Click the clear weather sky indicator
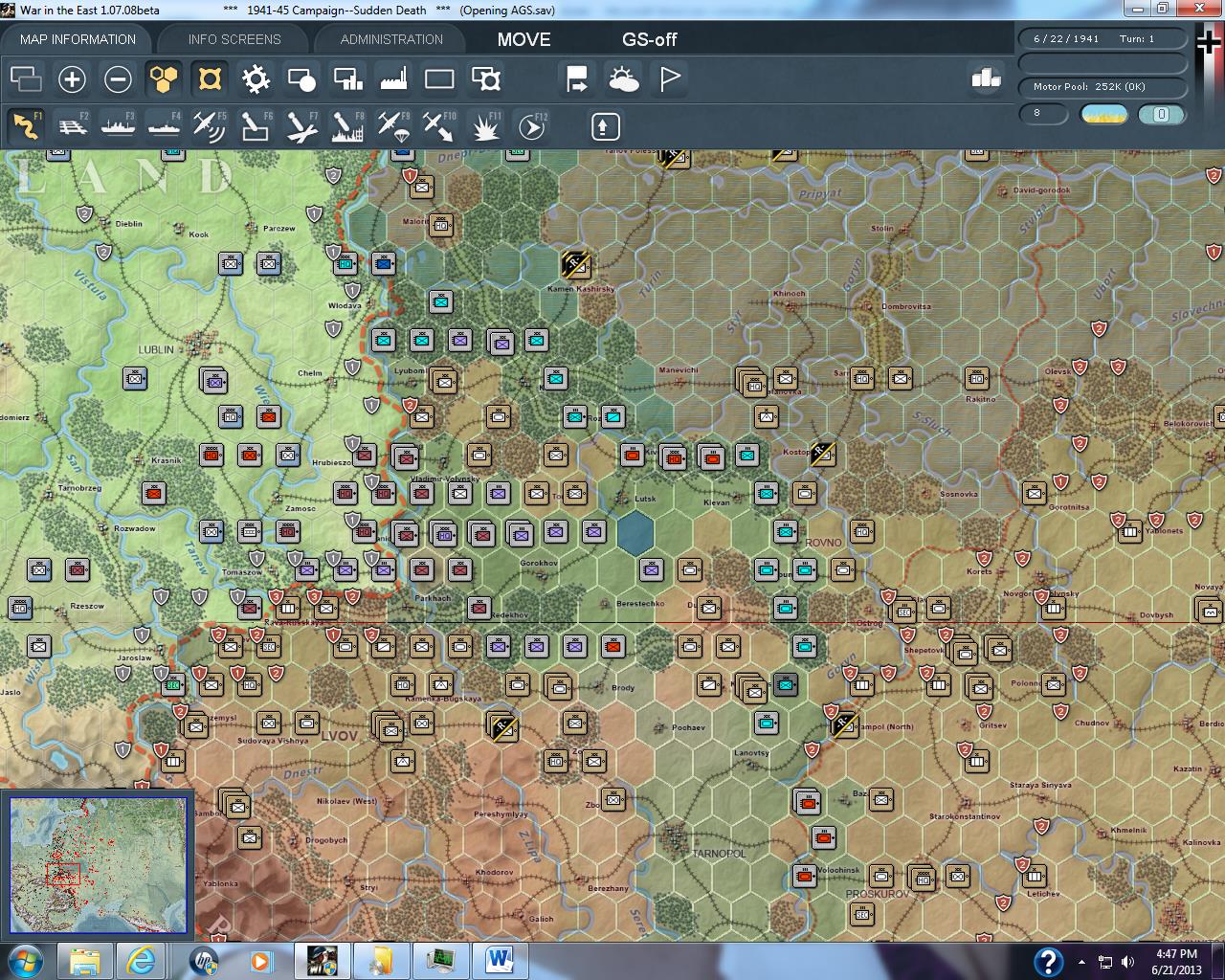 (x=1103, y=114)
